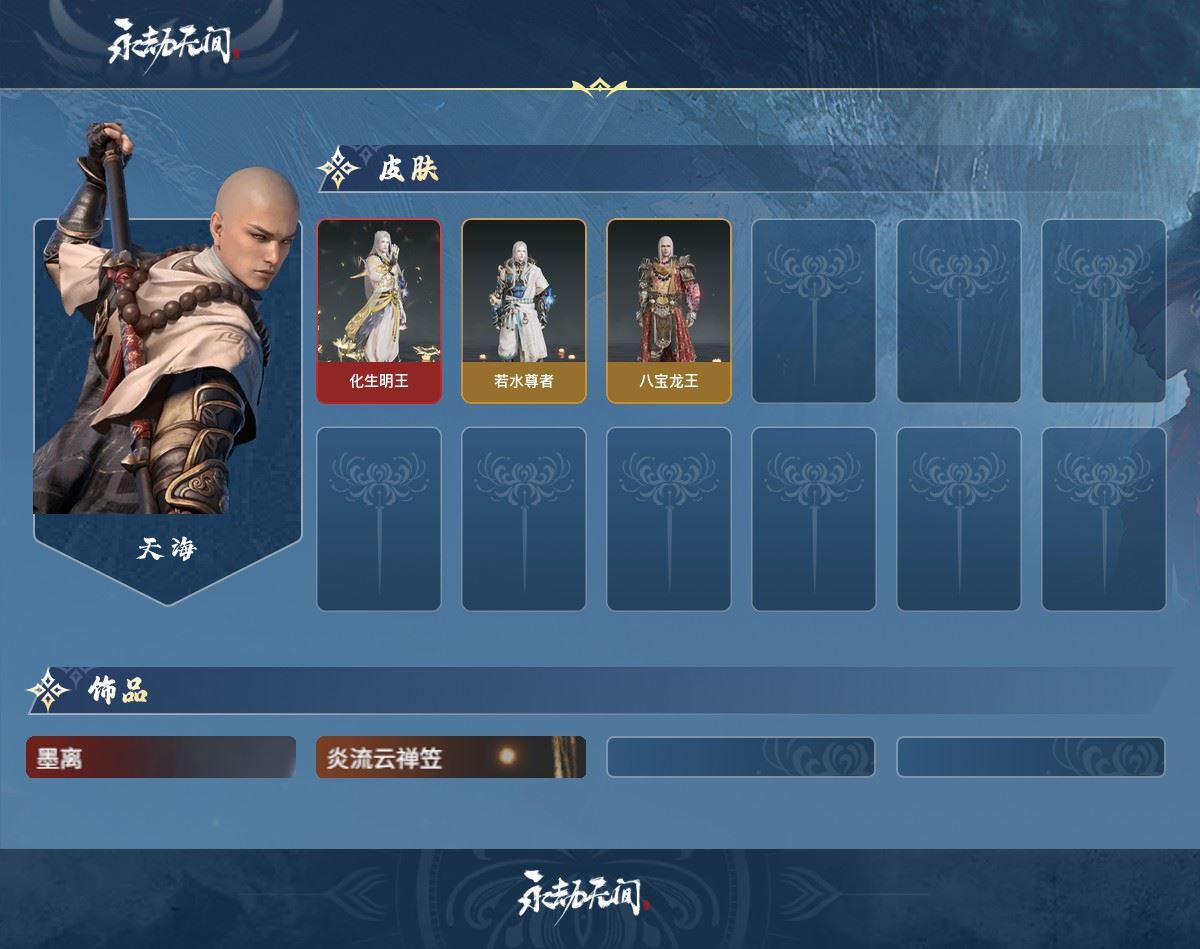The height and width of the screenshot is (949, 1200).
Task: Select the 若水尊者 skin card
Action: (524, 311)
